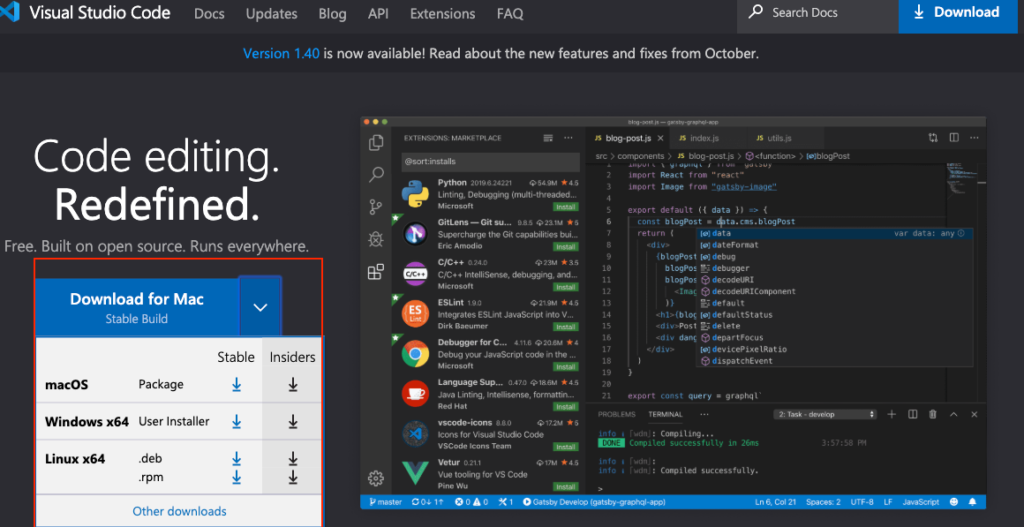This screenshot has width=1024, height=527.
Task: Open API in top navigation
Action: click(378, 13)
